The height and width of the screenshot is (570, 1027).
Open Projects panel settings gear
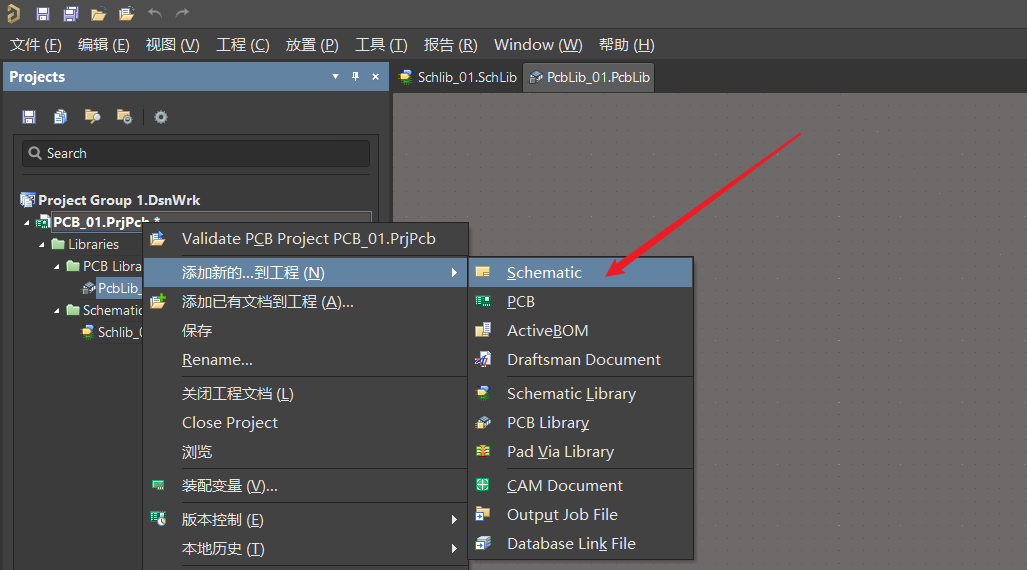pos(160,117)
